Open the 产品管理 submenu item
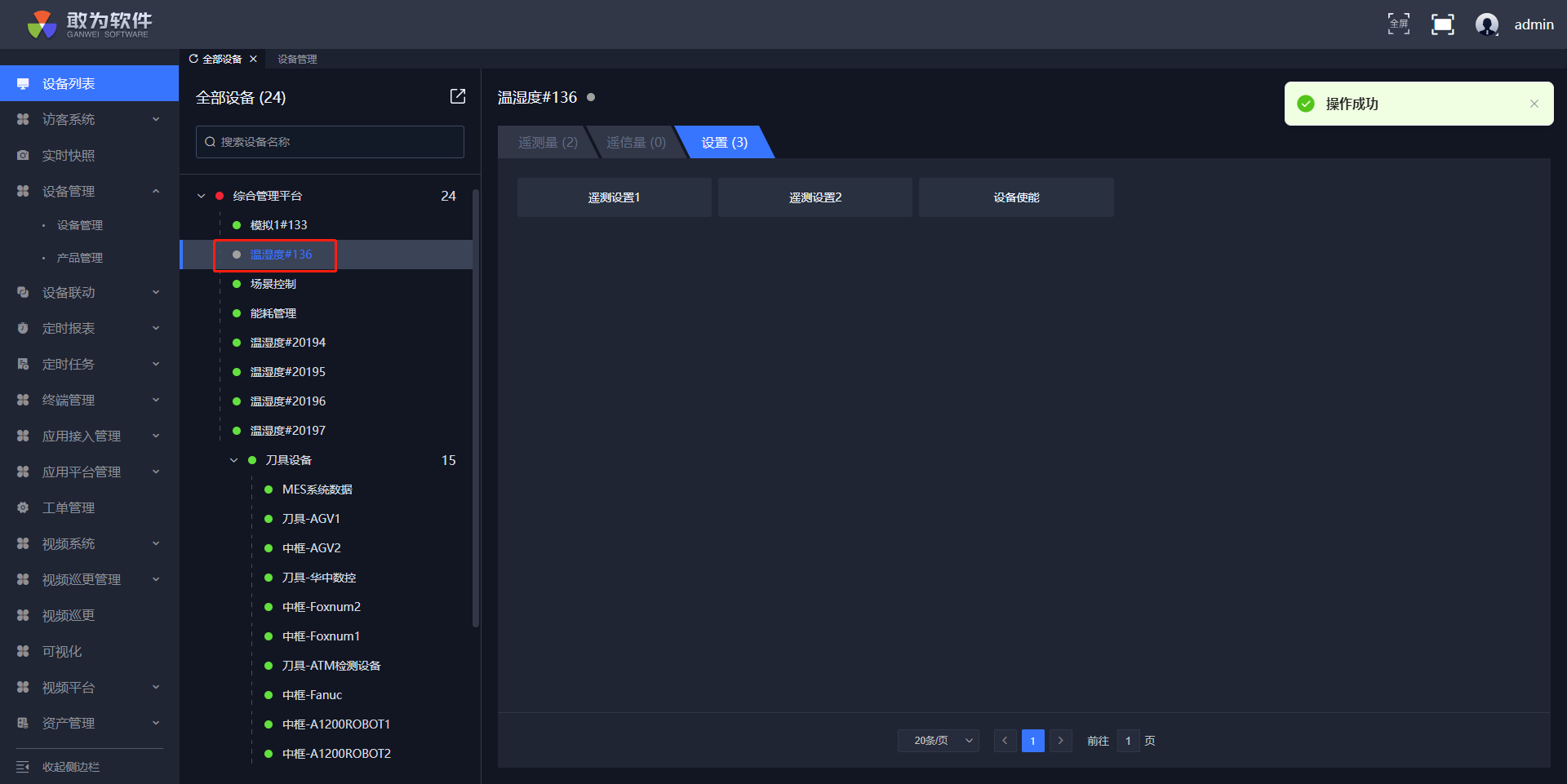Image resolution: width=1567 pixels, height=784 pixels. [x=80, y=258]
